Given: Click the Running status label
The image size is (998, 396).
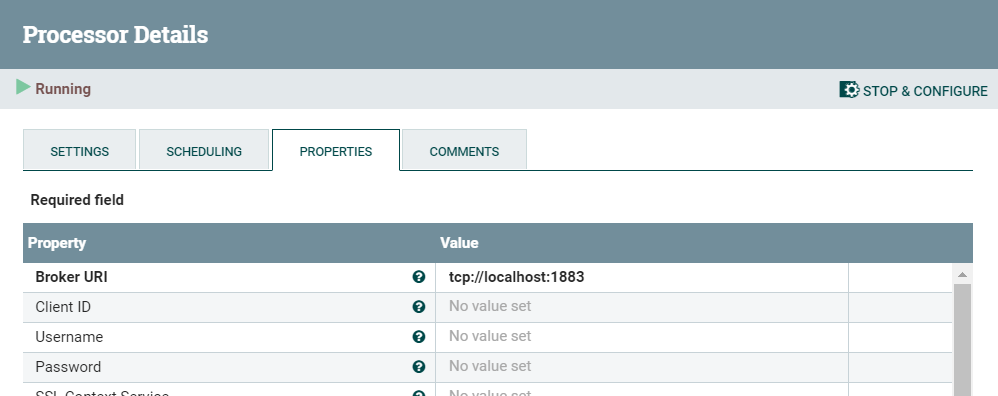Looking at the screenshot, I should pos(63,89).
